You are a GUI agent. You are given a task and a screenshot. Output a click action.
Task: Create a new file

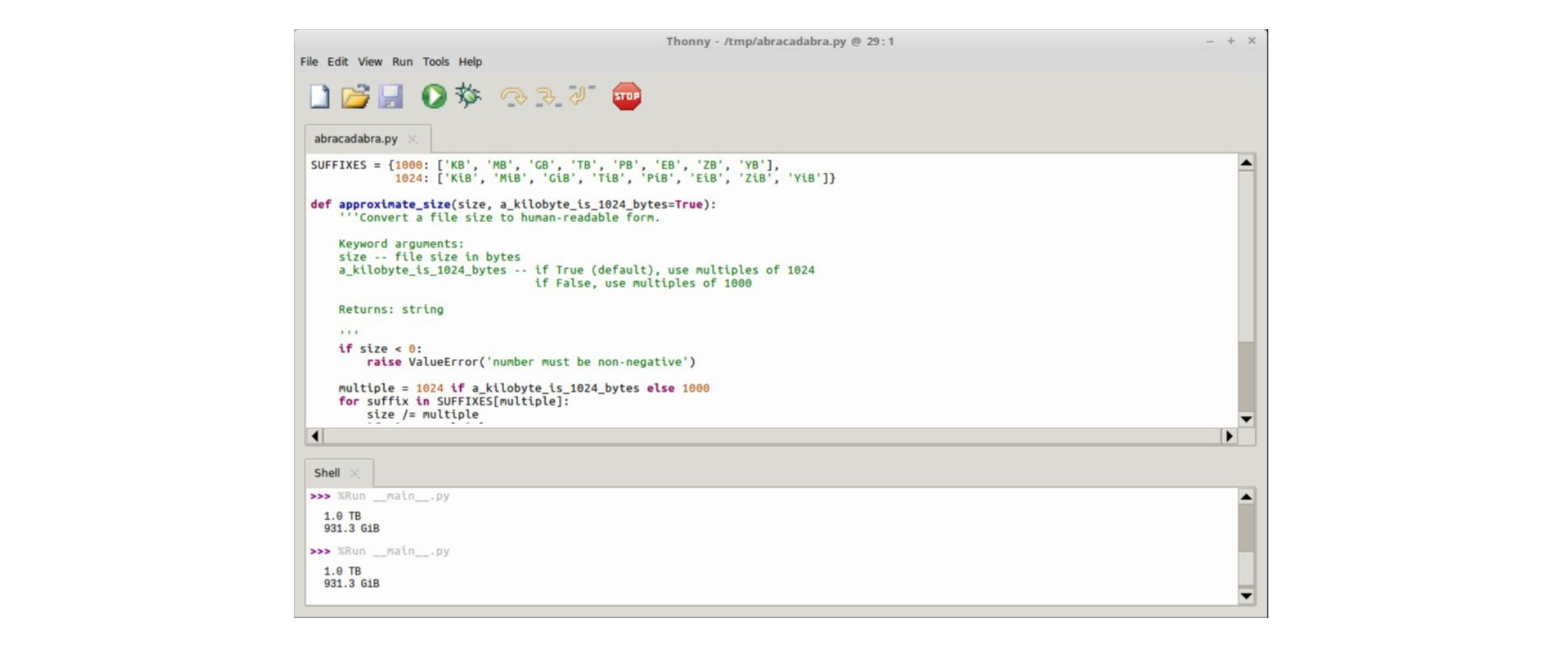tap(319, 95)
